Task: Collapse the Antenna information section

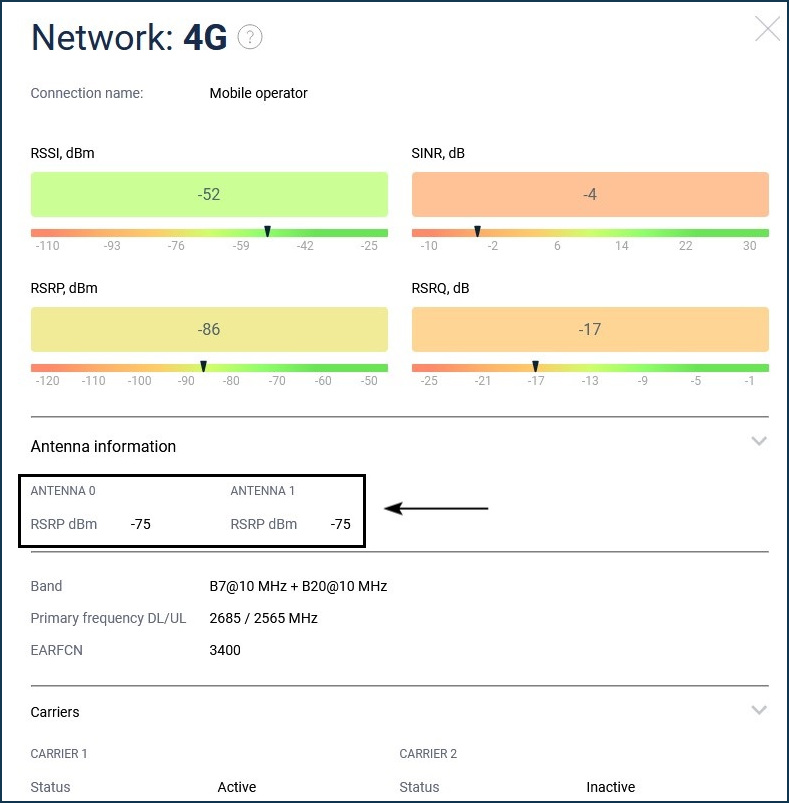Action: coord(759,441)
